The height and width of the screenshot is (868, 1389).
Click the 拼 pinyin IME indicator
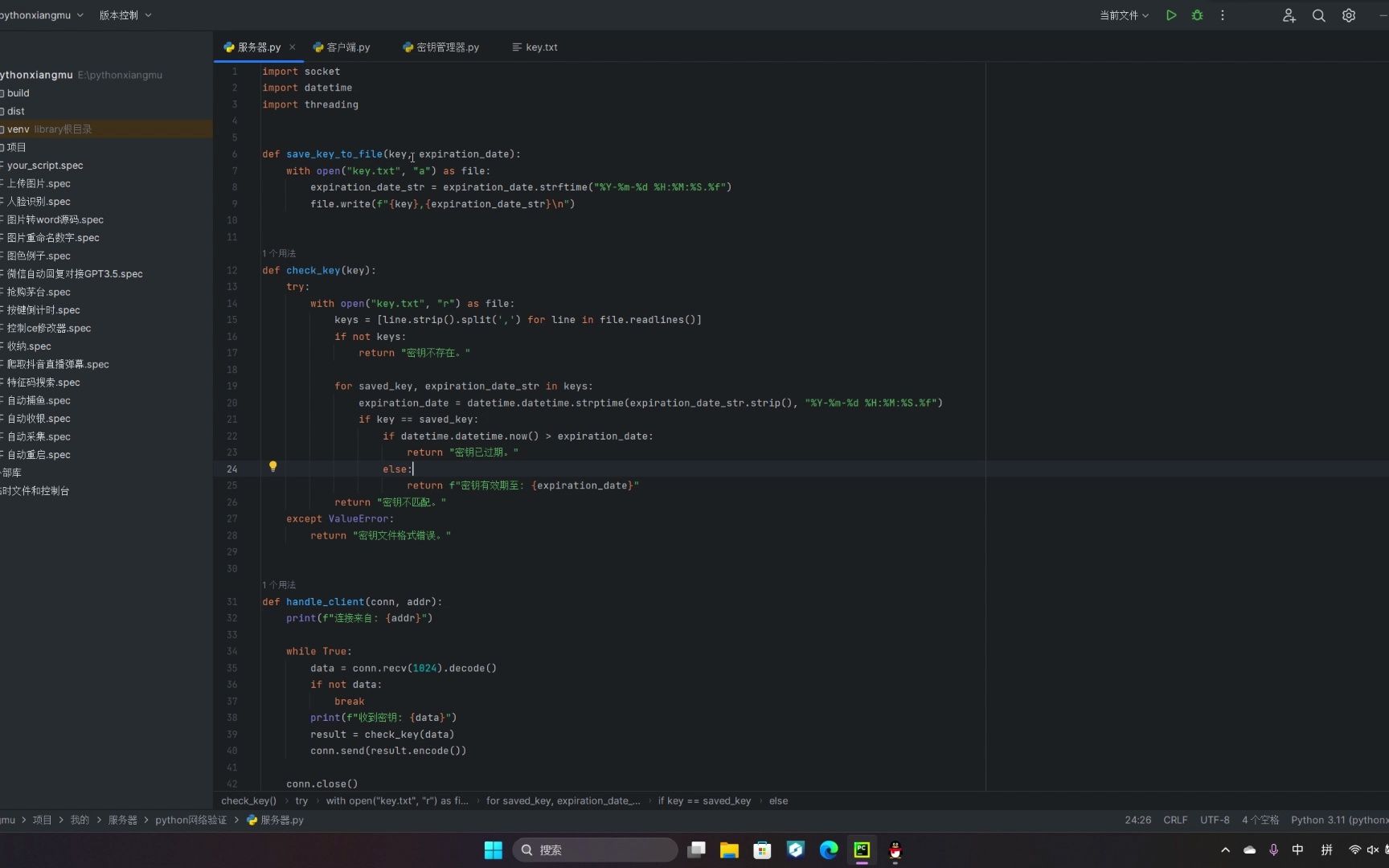pos(1326,850)
